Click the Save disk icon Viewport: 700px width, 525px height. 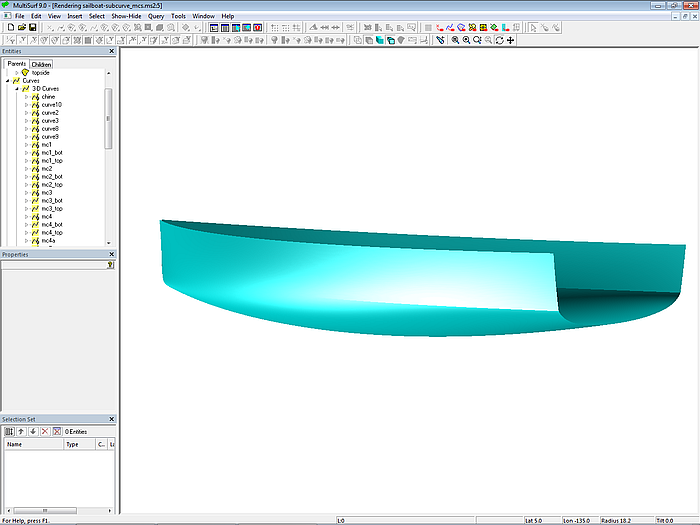(32, 28)
